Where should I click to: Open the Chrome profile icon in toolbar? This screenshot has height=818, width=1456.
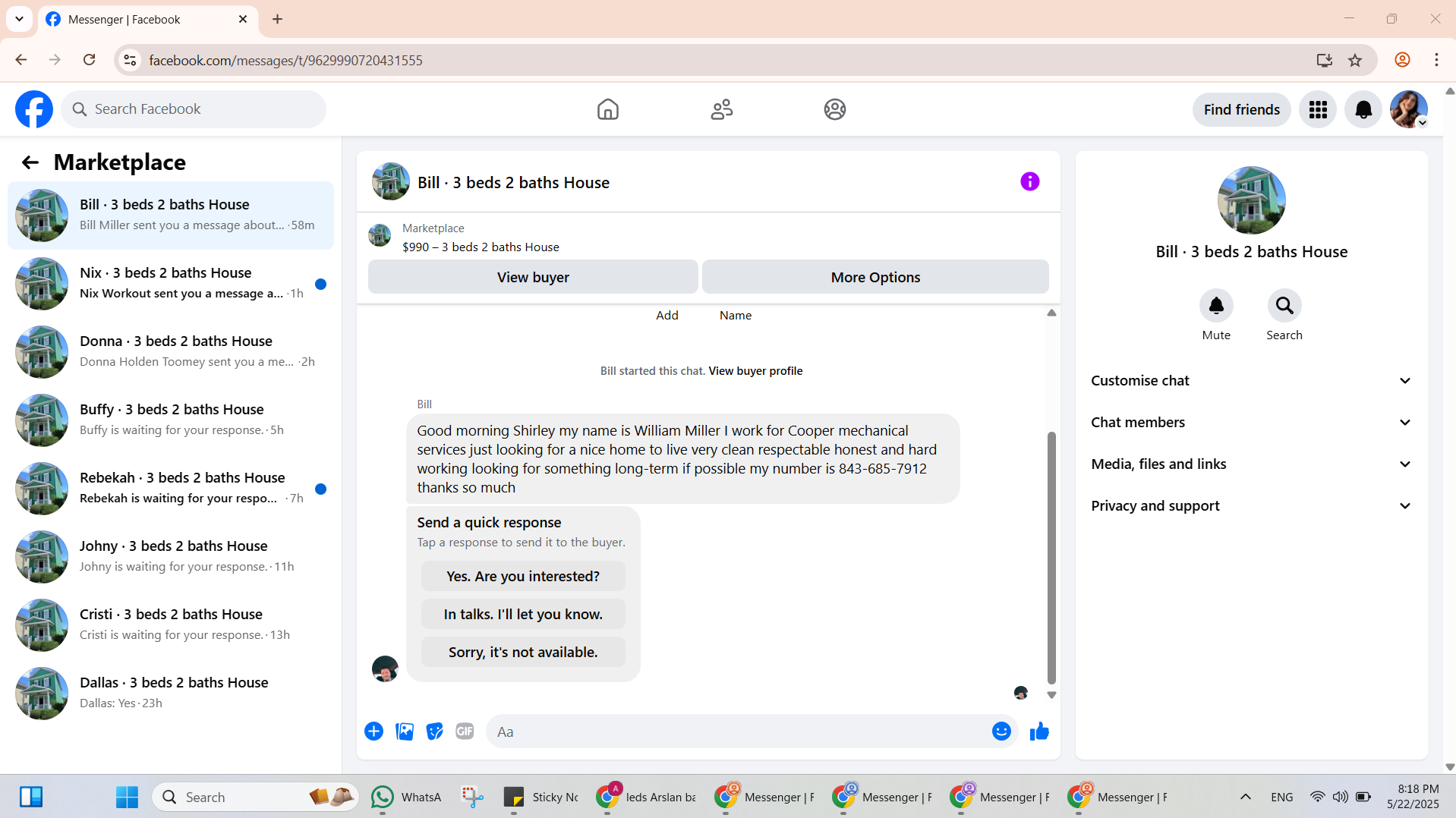(1402, 60)
